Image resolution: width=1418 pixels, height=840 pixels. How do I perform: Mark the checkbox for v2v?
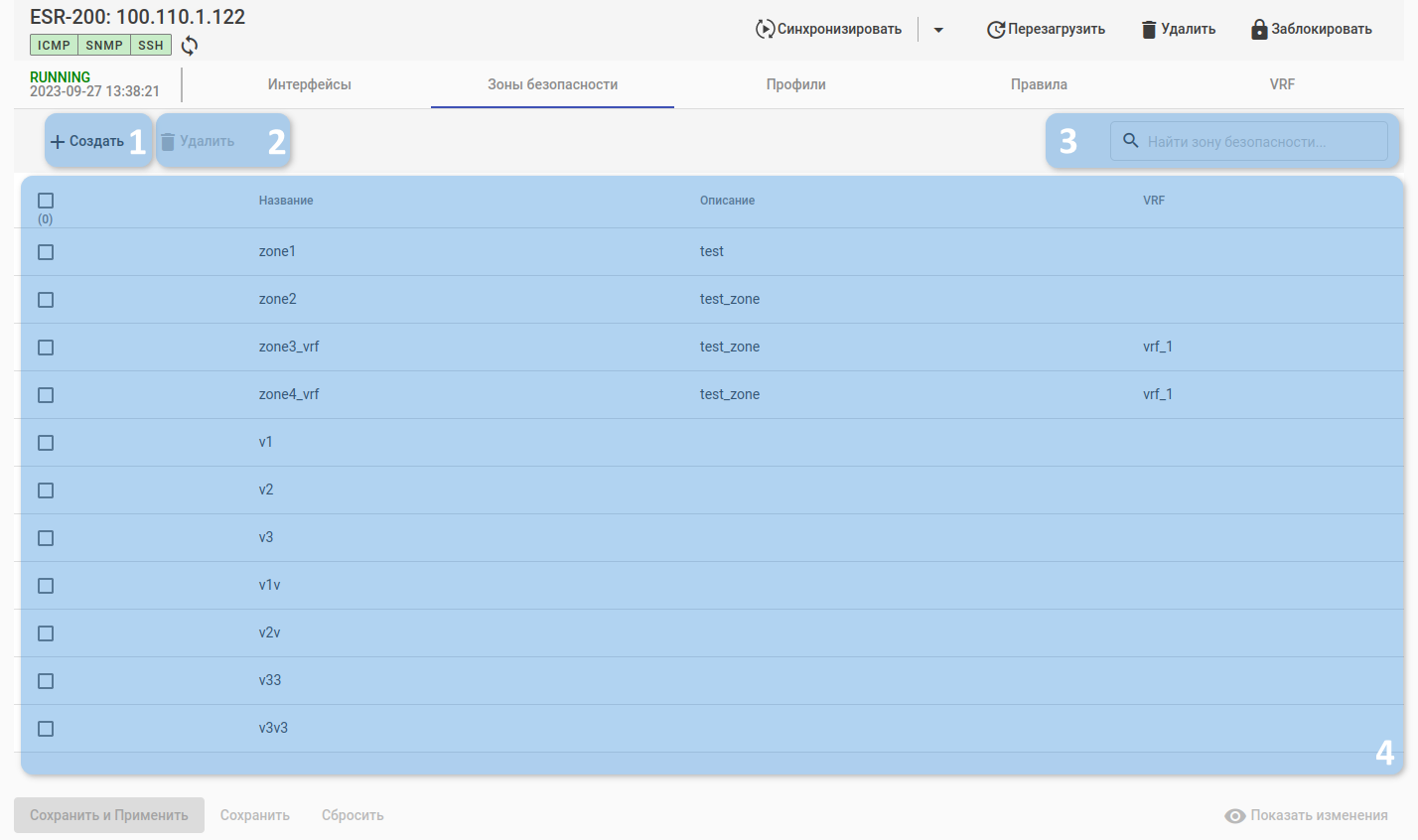click(46, 633)
